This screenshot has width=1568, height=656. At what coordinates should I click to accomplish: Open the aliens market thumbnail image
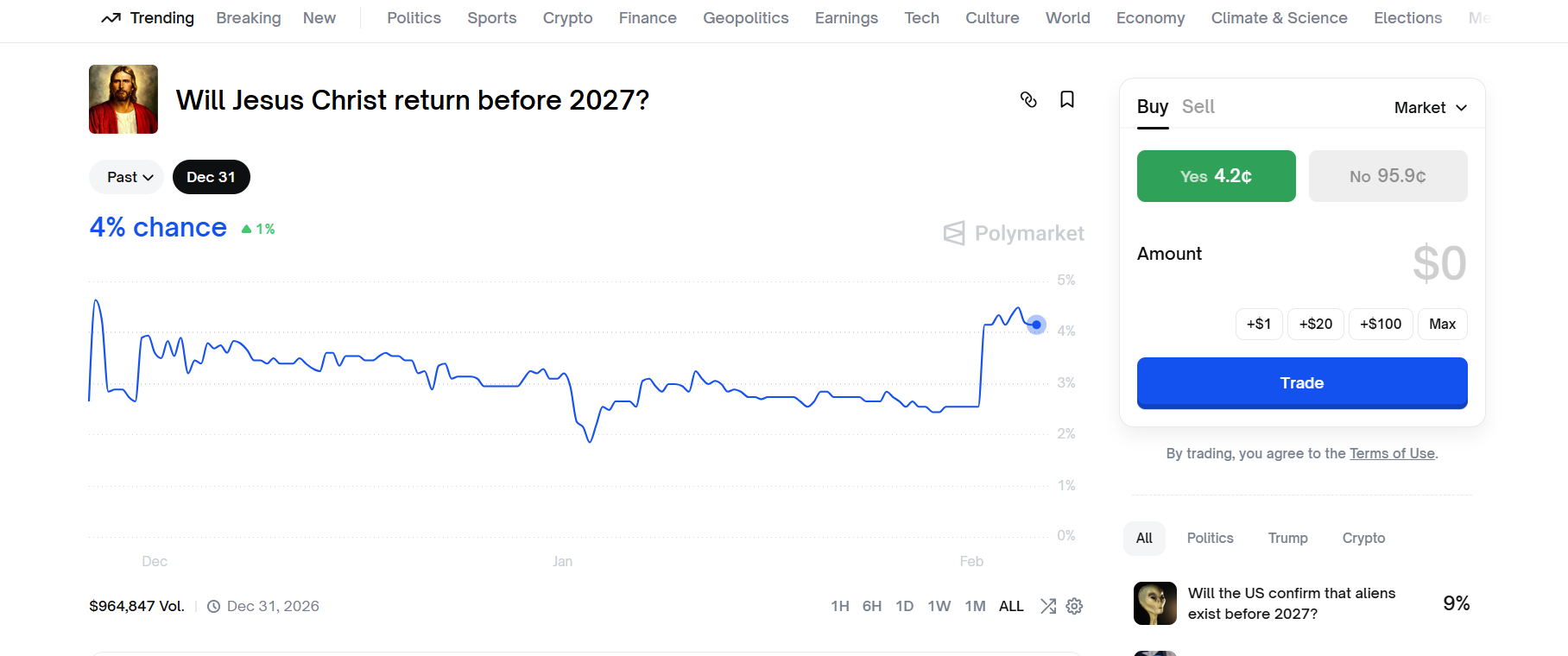pyautogui.click(x=1155, y=603)
